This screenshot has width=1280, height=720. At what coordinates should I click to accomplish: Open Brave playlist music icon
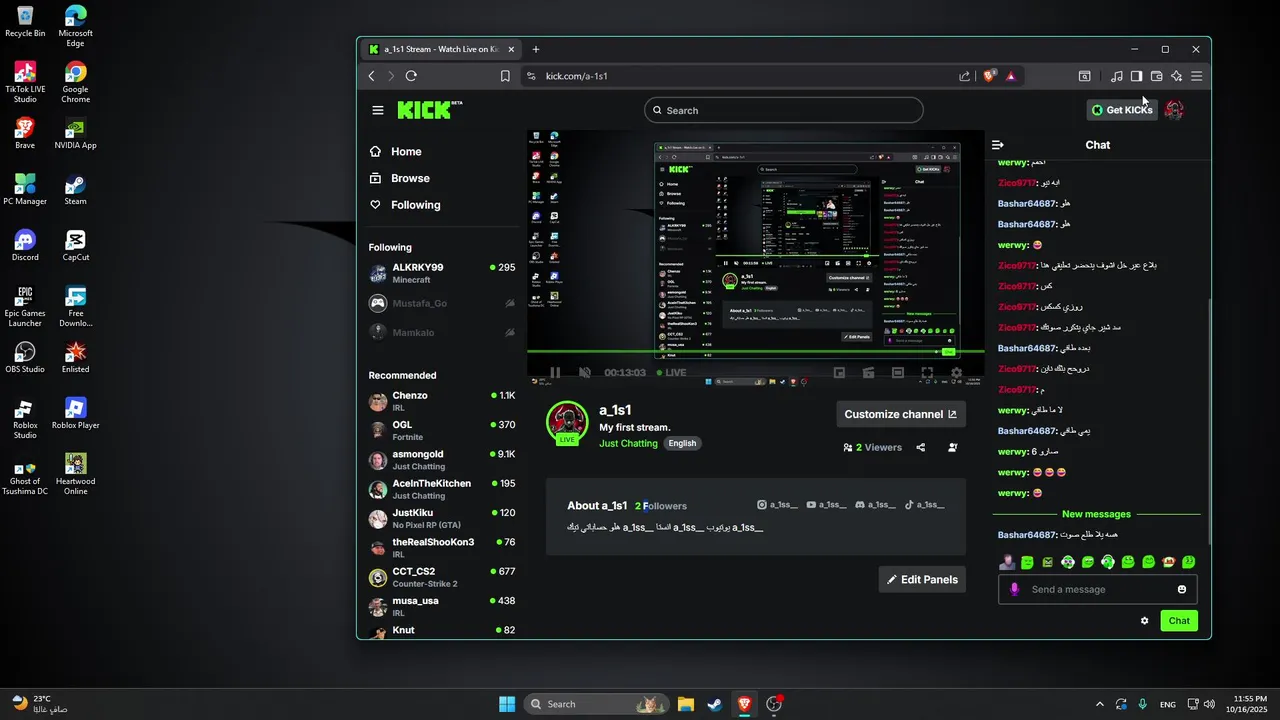coord(1116,76)
